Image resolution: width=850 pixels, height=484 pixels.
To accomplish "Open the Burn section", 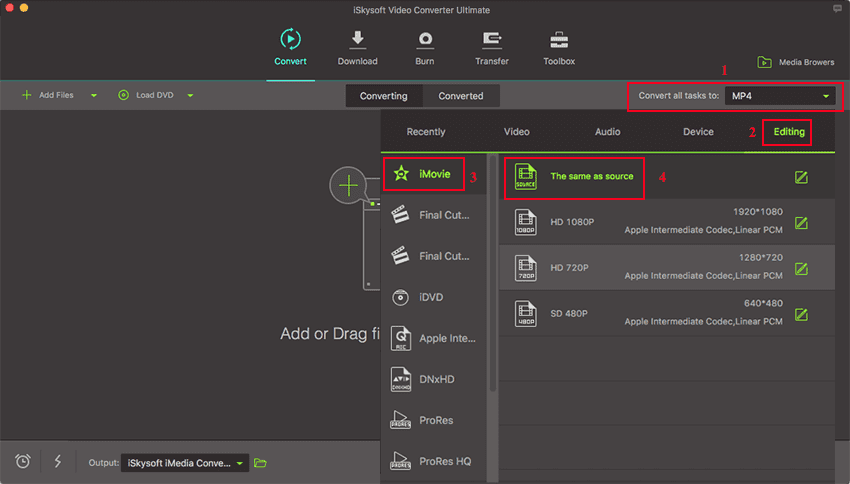I will [425, 47].
